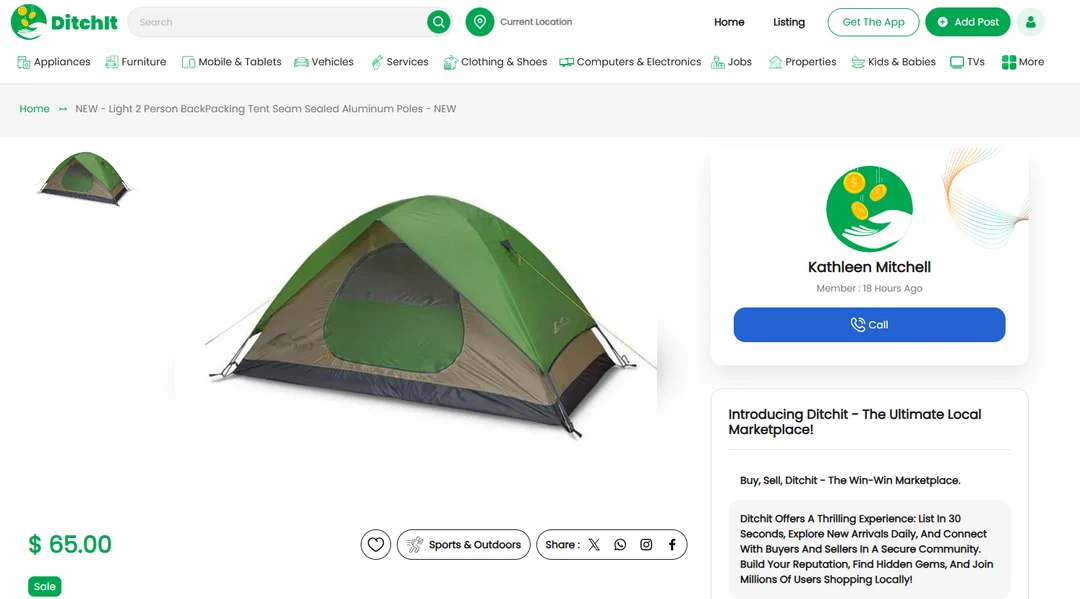Select the Jobs category

[732, 61]
